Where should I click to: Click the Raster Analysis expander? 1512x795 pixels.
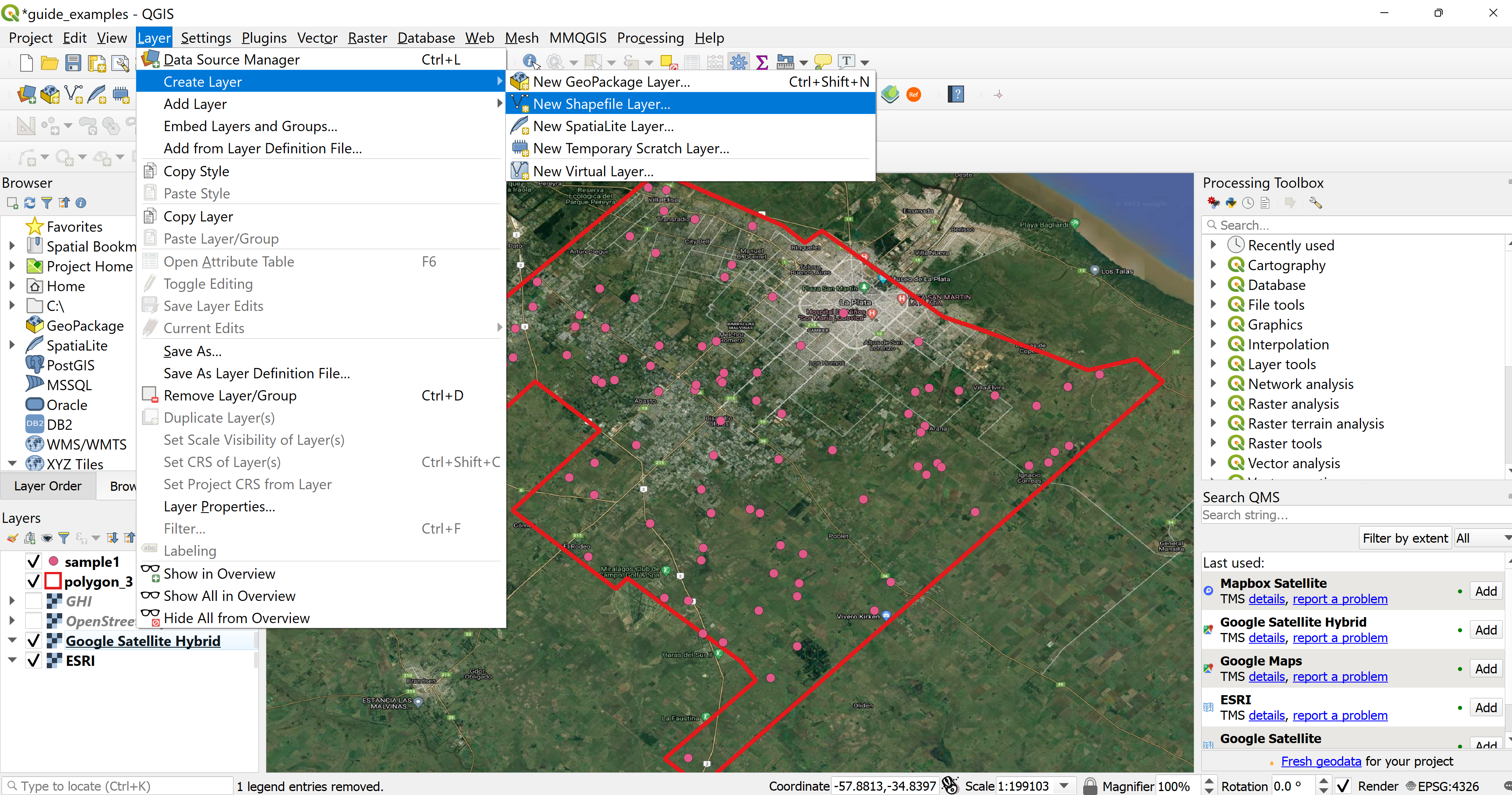point(1213,404)
